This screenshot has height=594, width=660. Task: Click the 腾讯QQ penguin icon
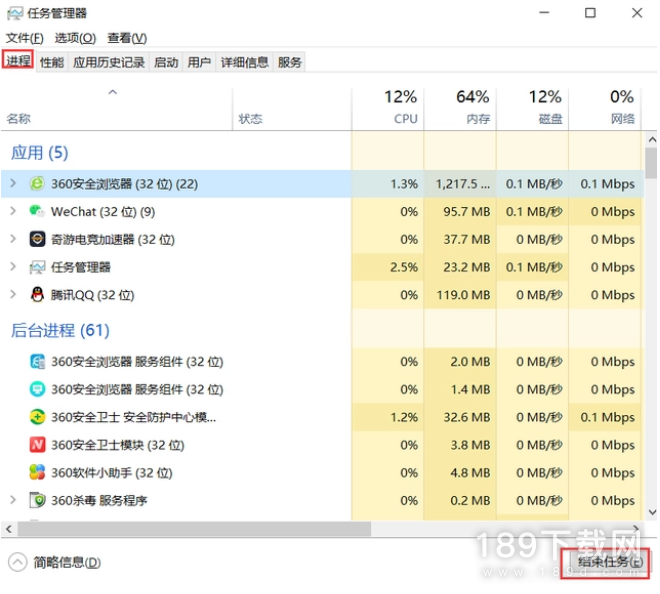point(37,295)
